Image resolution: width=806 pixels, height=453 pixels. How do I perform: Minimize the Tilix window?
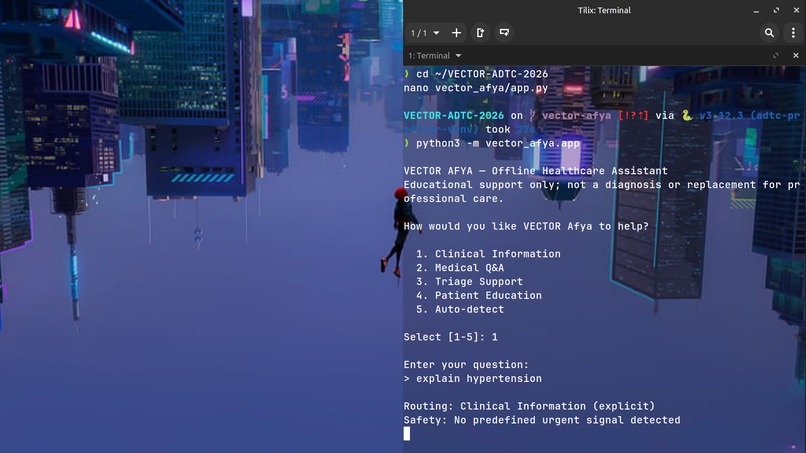[x=756, y=10]
